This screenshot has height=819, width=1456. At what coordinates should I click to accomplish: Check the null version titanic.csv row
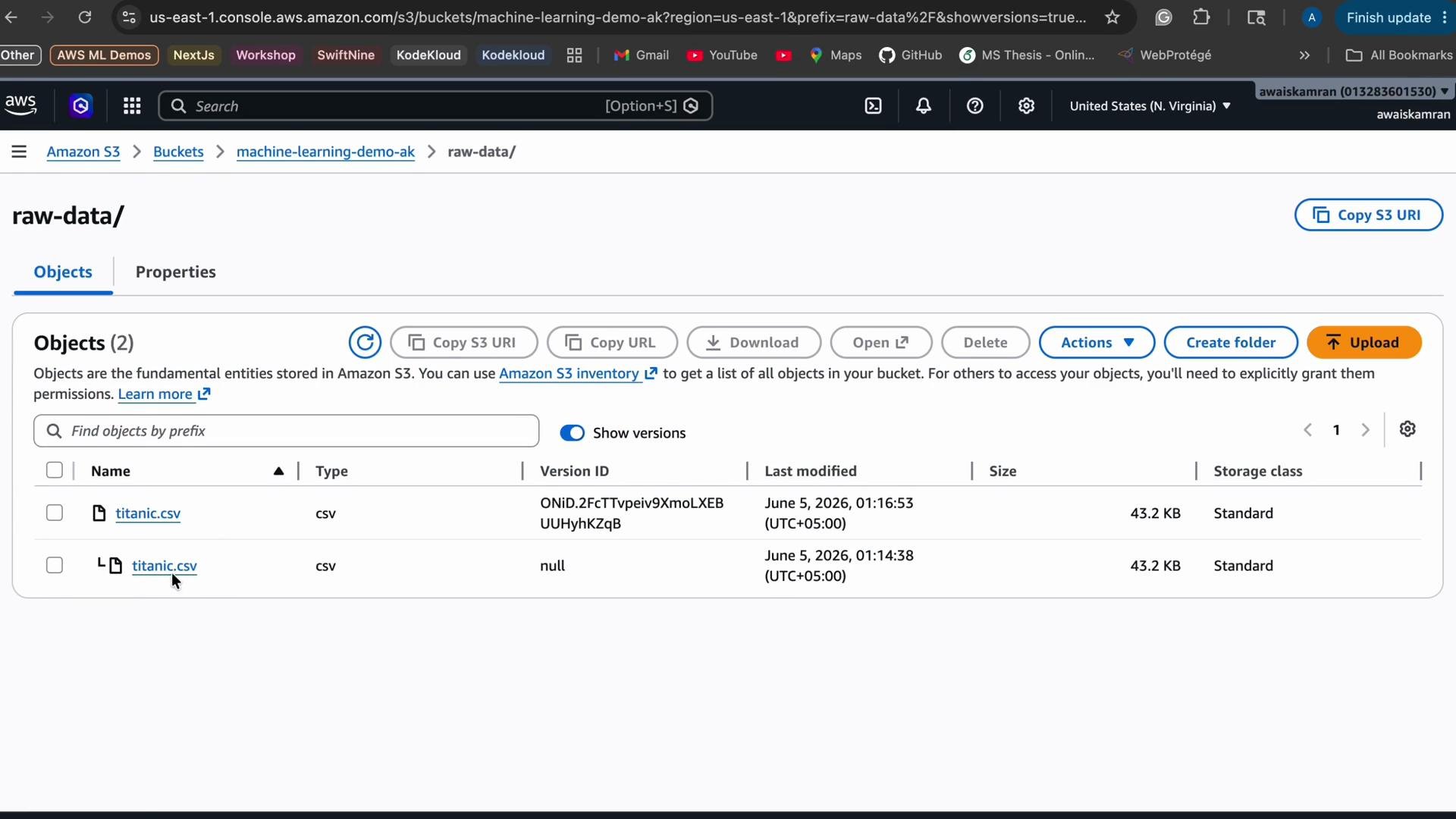55,566
